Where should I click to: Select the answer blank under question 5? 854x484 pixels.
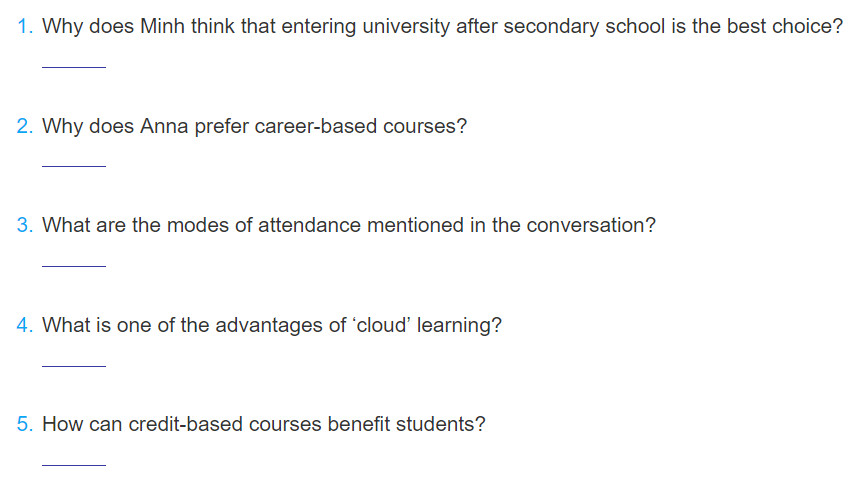[74, 465]
